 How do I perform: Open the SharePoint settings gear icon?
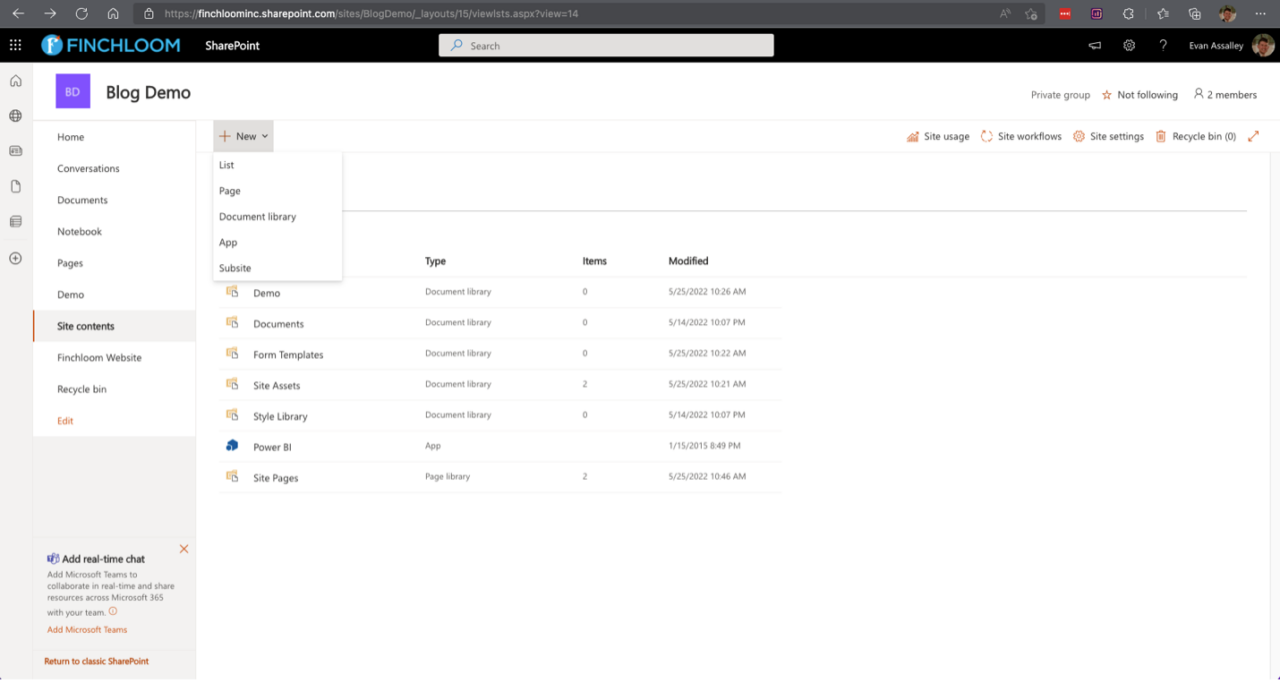click(x=1129, y=45)
